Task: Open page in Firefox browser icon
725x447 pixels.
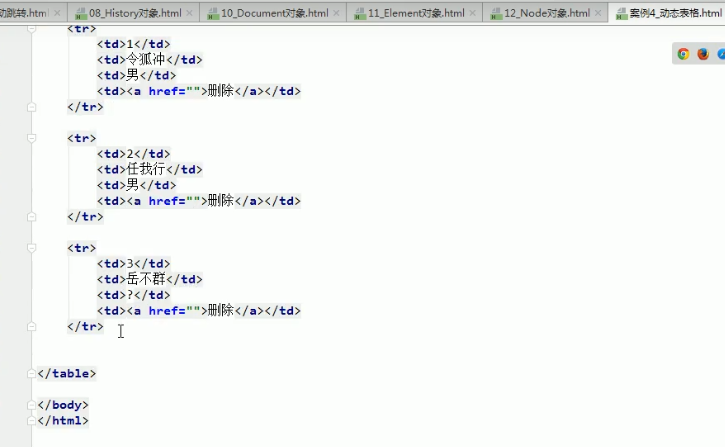Action: coord(703,54)
